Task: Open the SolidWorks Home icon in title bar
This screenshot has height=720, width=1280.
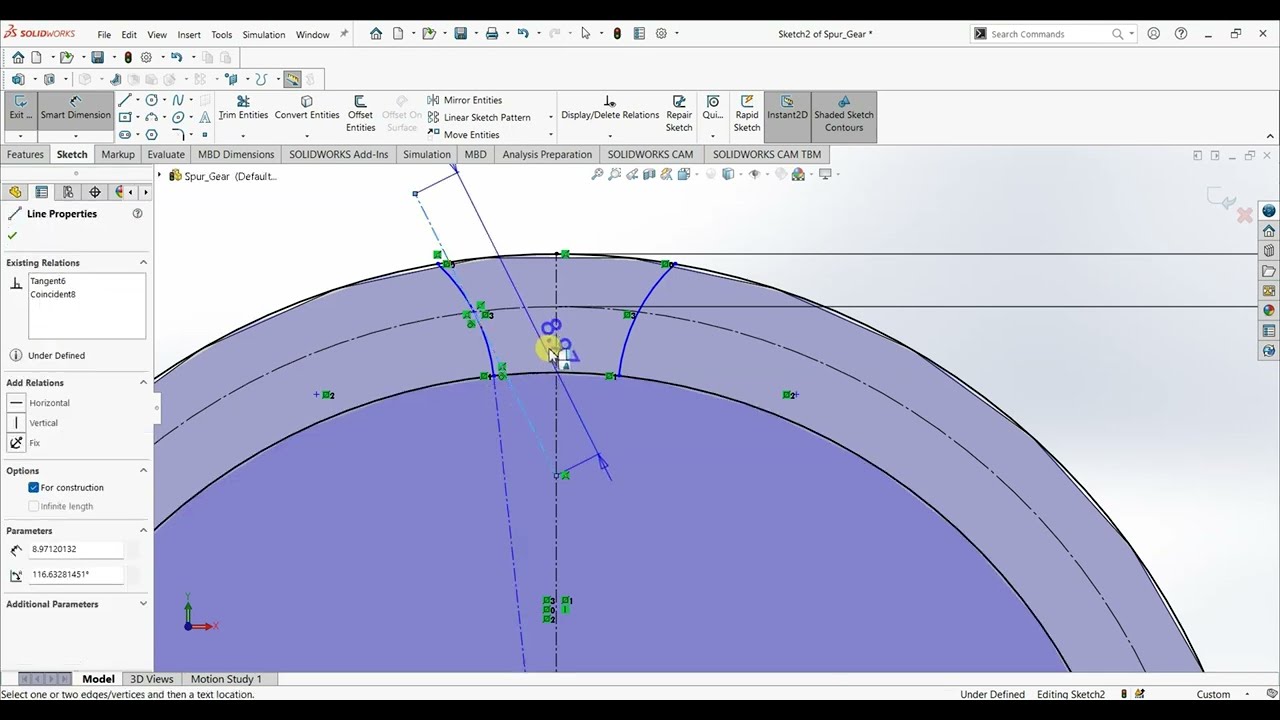Action: pyautogui.click(x=376, y=34)
